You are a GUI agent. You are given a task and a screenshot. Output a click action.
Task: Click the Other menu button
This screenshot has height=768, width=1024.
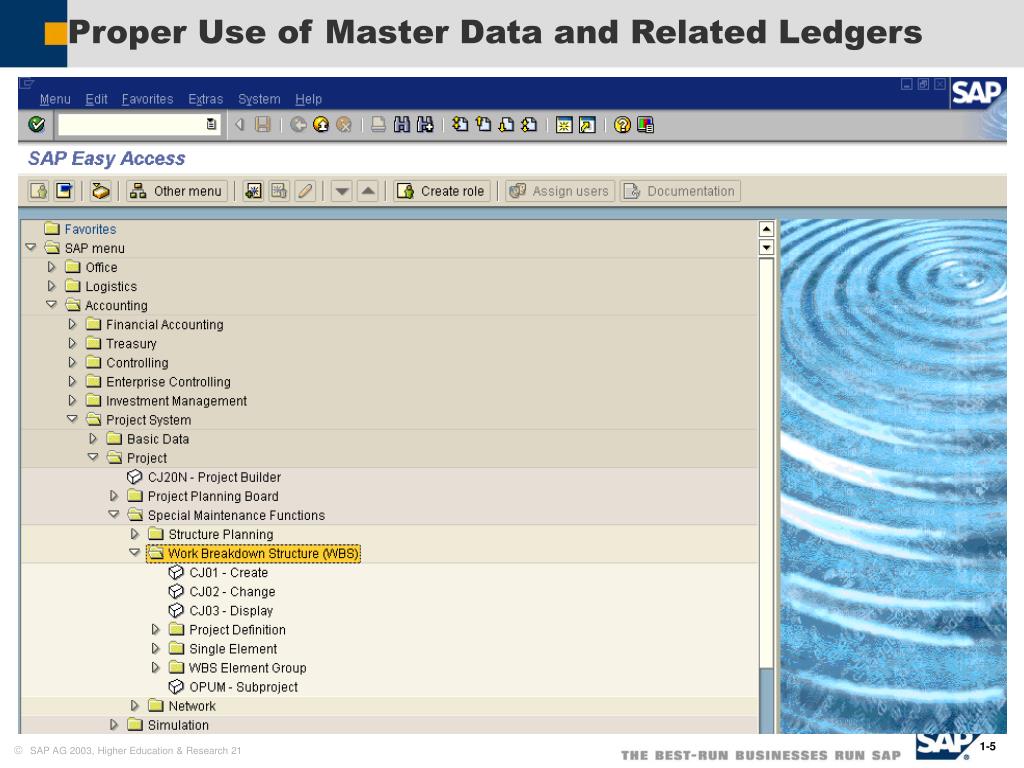tap(176, 191)
